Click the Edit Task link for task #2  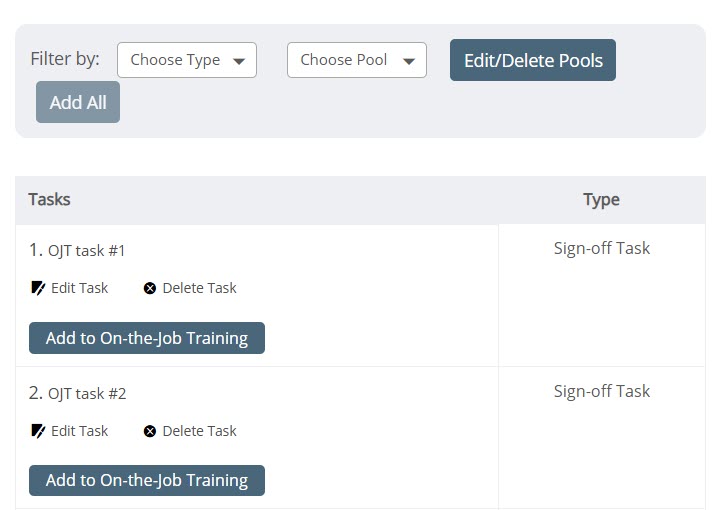point(79,431)
